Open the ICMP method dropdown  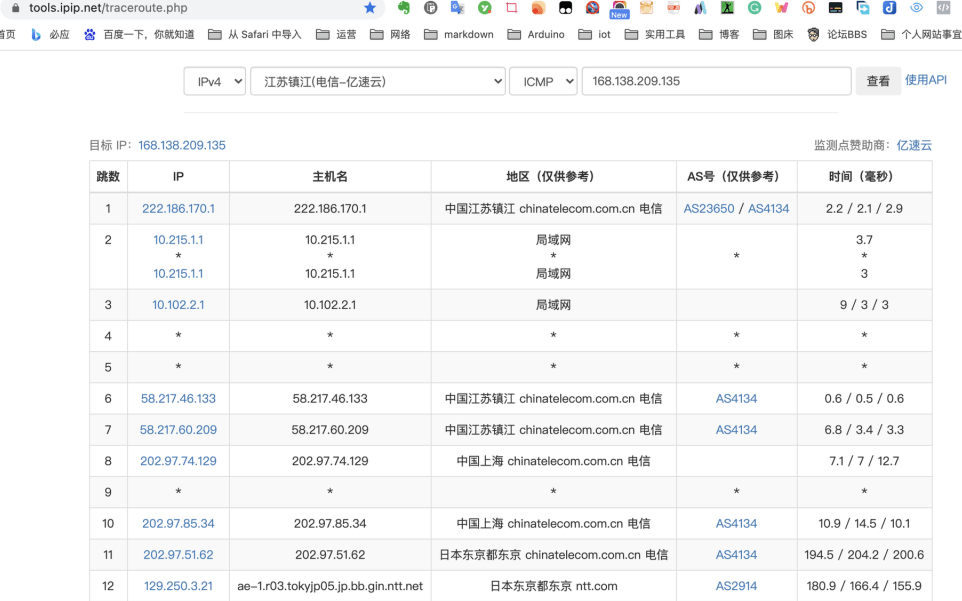(x=542, y=81)
